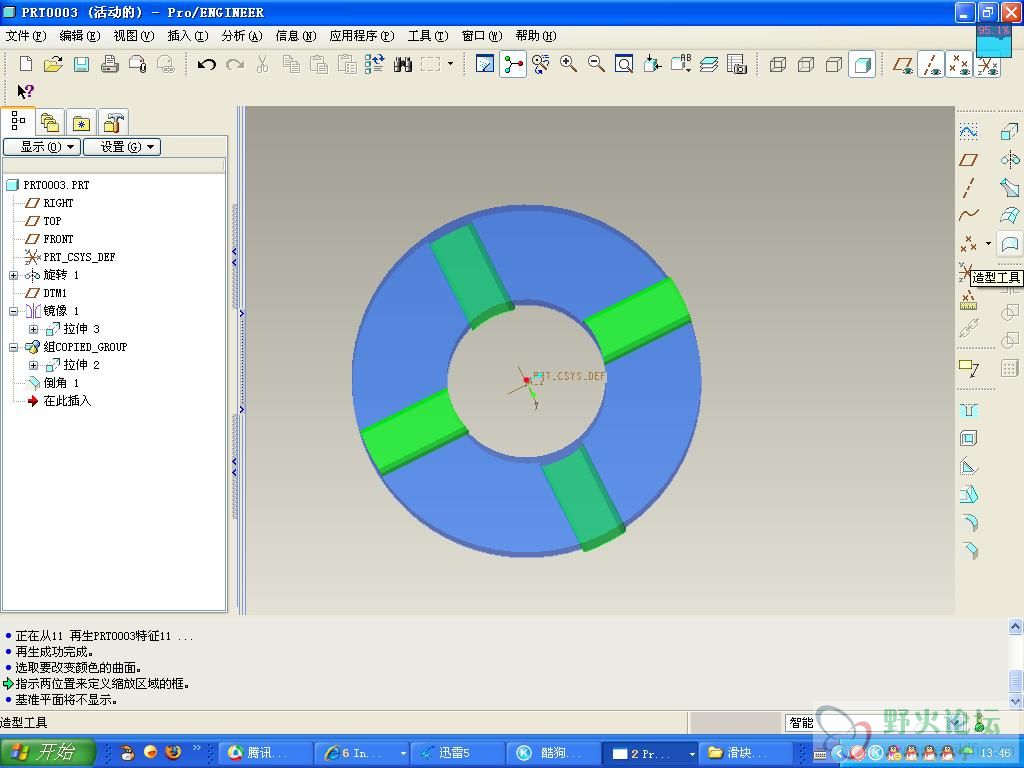1024x768 pixels.
Task: Open the 设置 dropdown in model tree
Action: click(122, 147)
